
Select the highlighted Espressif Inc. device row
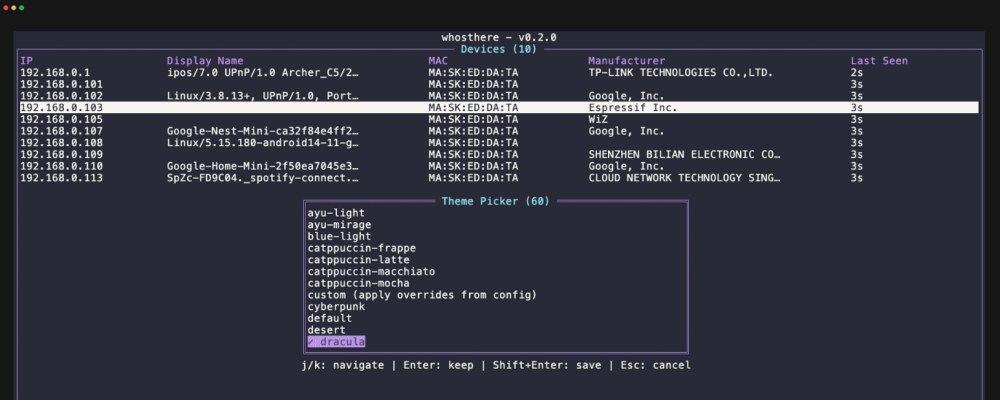500,107
